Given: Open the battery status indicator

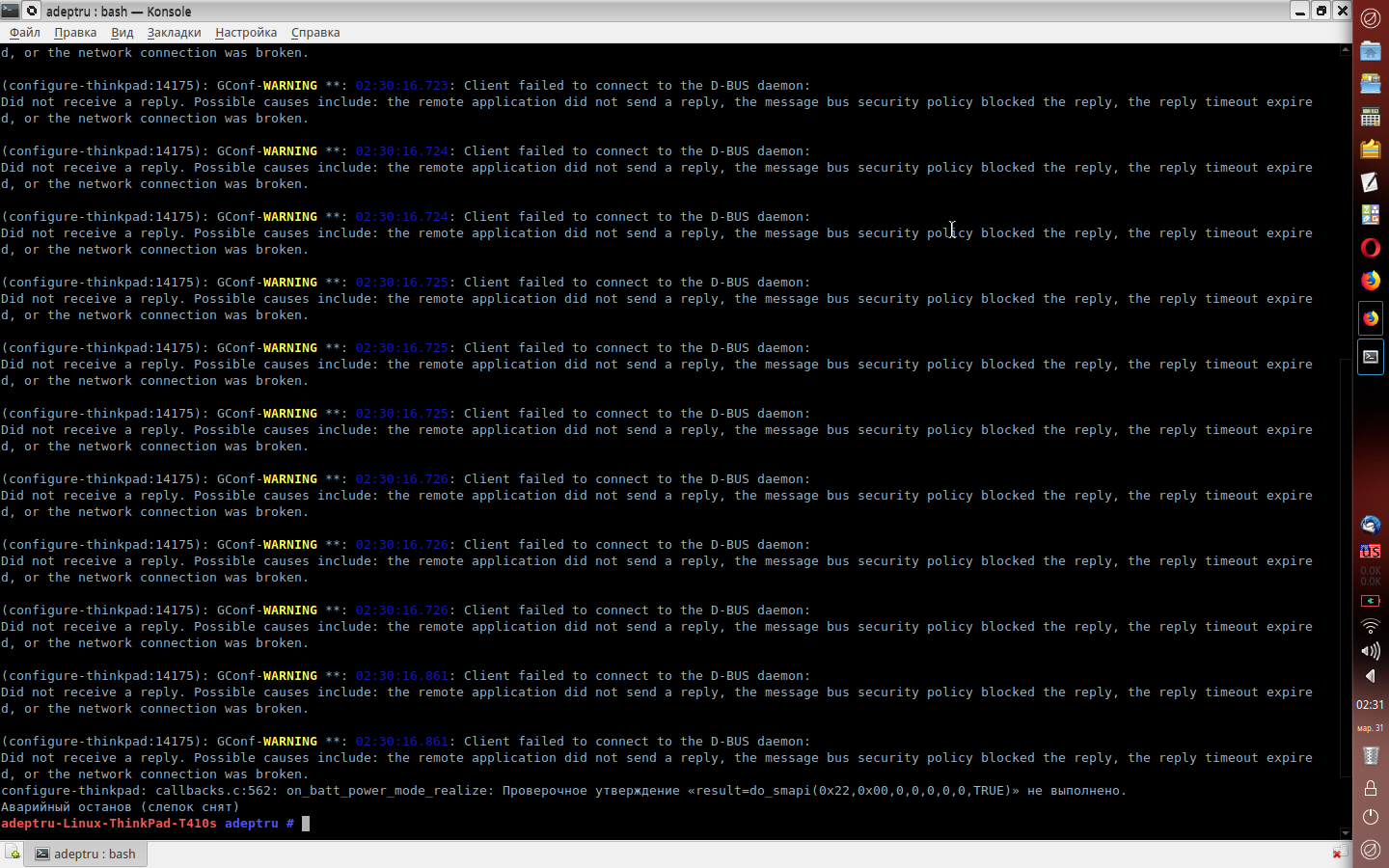Looking at the screenshot, I should [x=1371, y=601].
